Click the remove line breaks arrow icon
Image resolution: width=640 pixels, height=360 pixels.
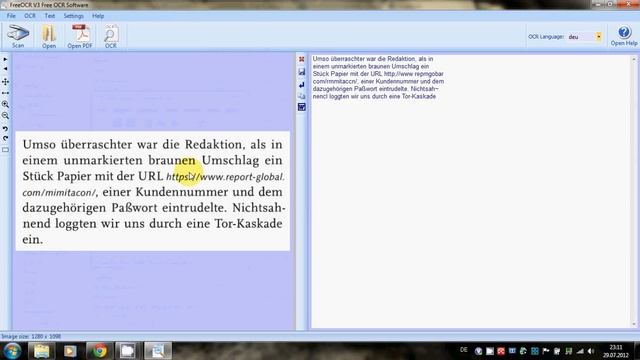[x=302, y=84]
